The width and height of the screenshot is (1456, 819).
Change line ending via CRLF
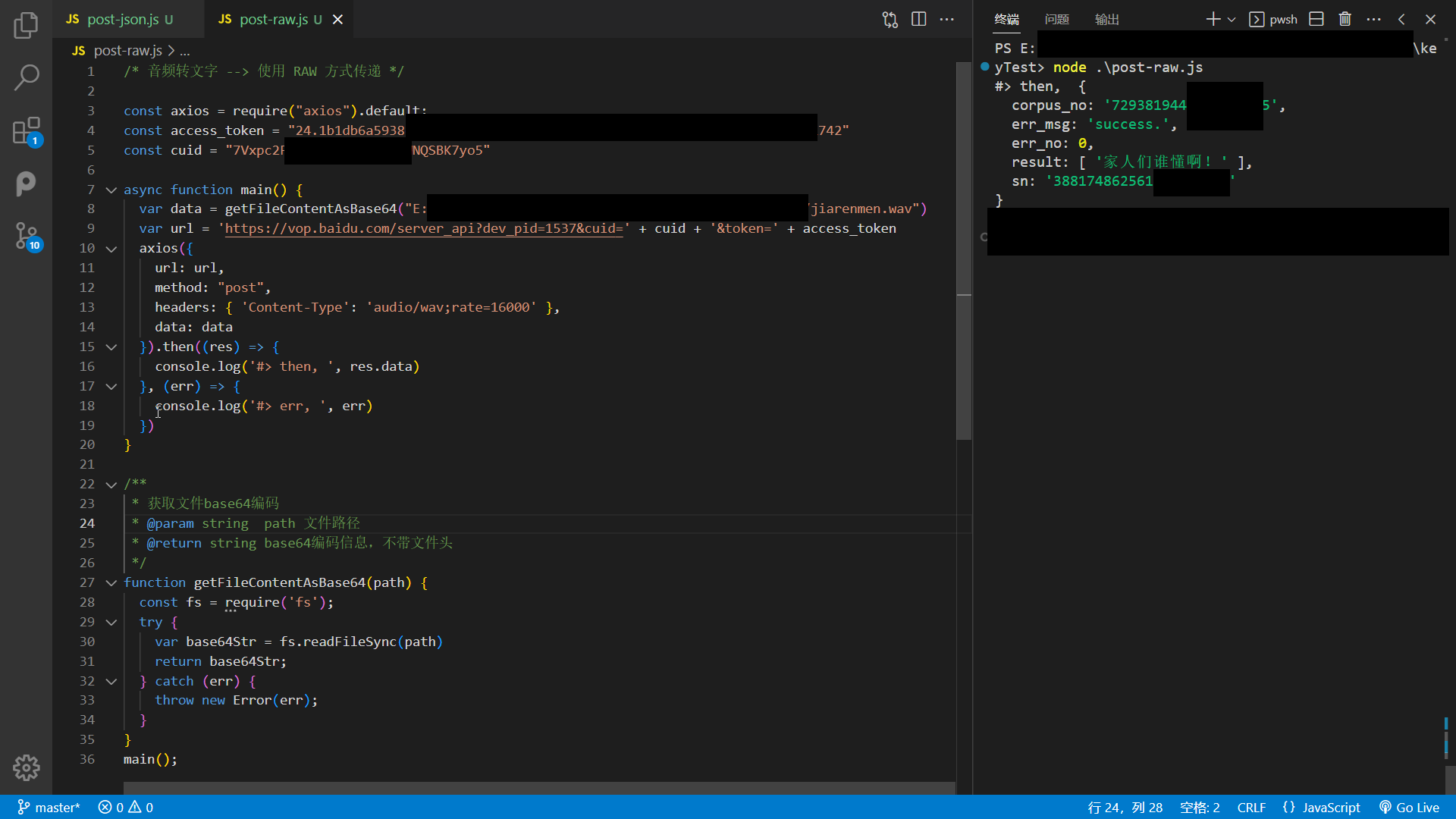coord(1251,807)
